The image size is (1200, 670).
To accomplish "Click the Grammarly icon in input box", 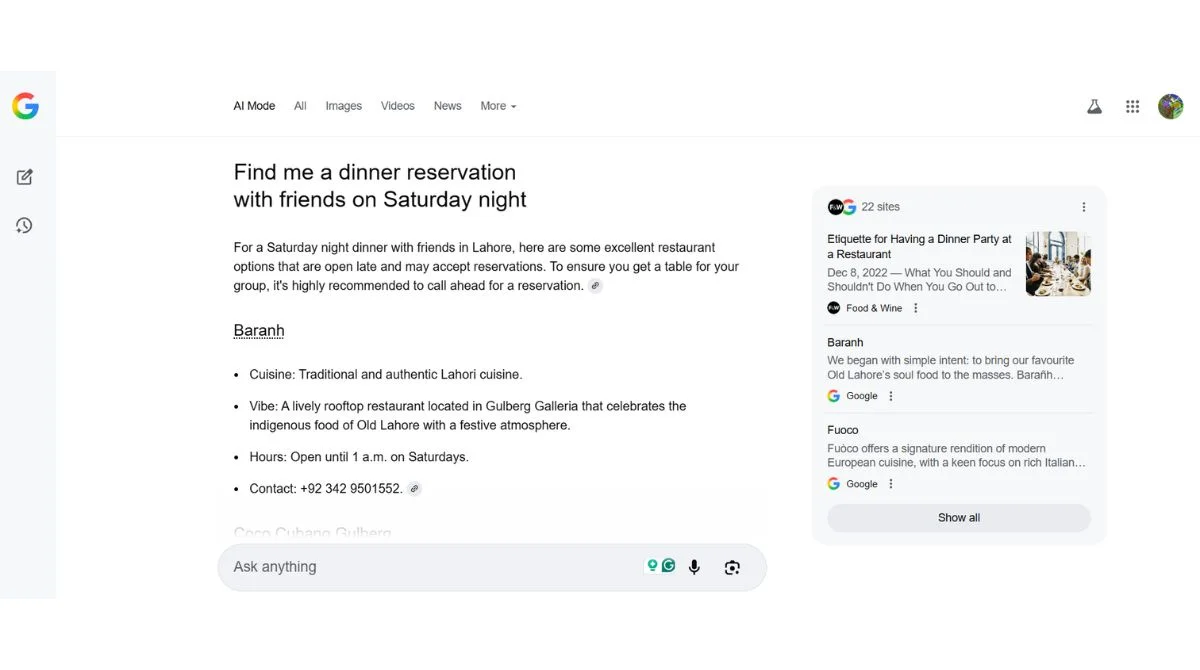I will [x=668, y=565].
